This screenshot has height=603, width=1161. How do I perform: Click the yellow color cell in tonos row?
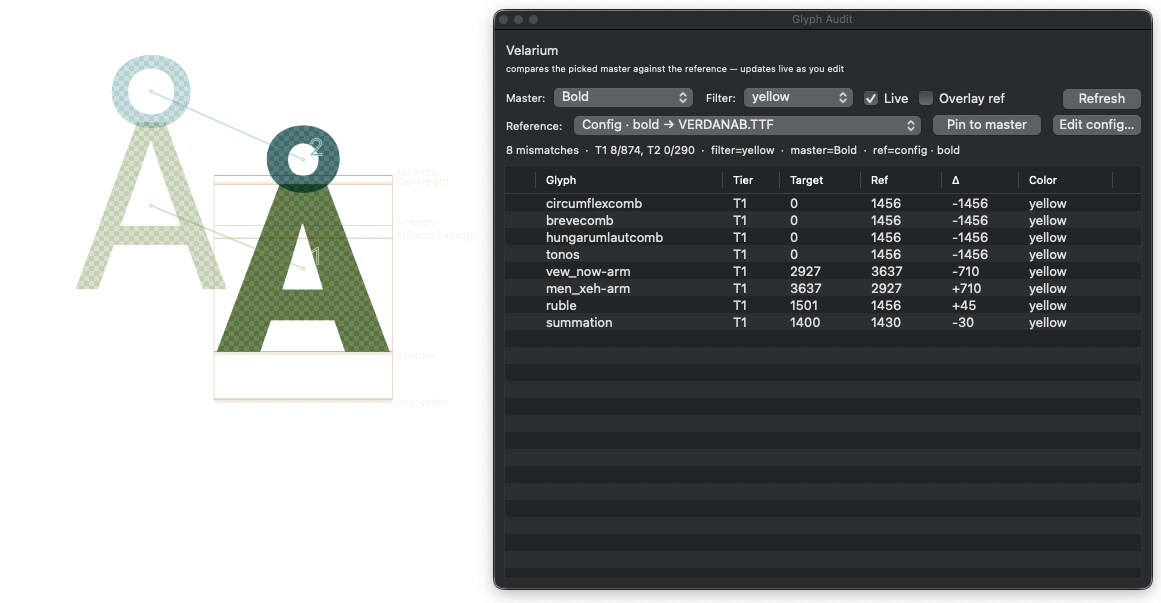(1047, 254)
